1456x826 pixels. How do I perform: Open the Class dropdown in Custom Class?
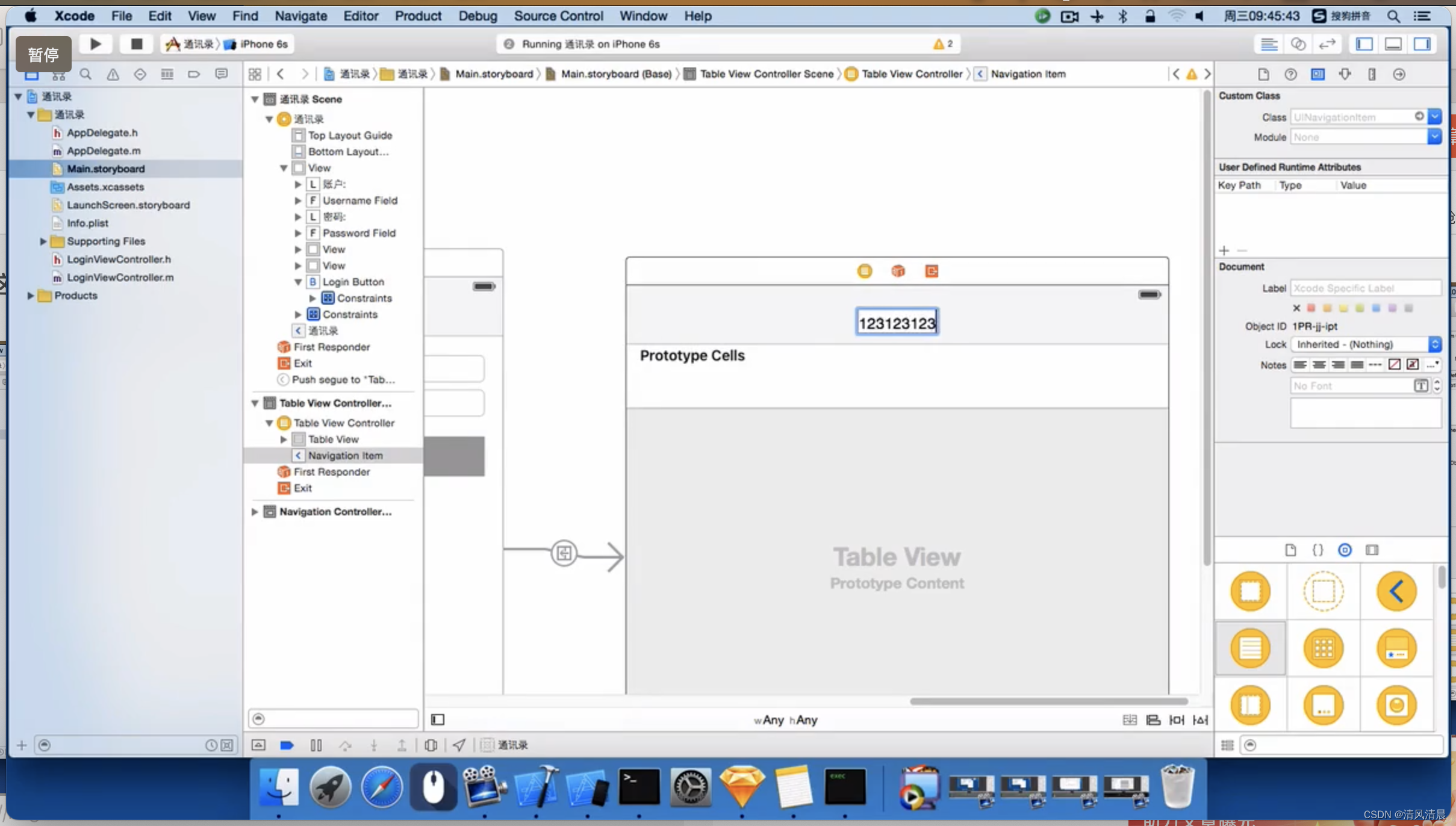1438,117
